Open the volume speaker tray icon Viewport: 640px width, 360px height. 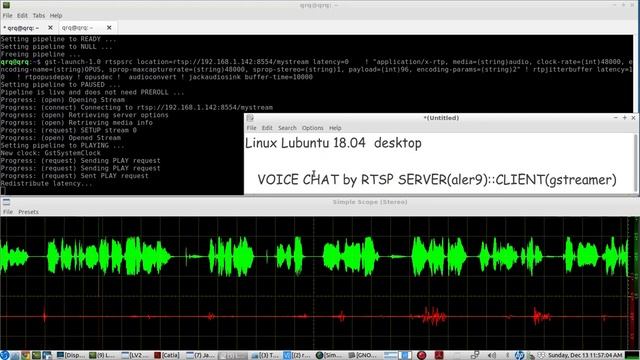492,355
